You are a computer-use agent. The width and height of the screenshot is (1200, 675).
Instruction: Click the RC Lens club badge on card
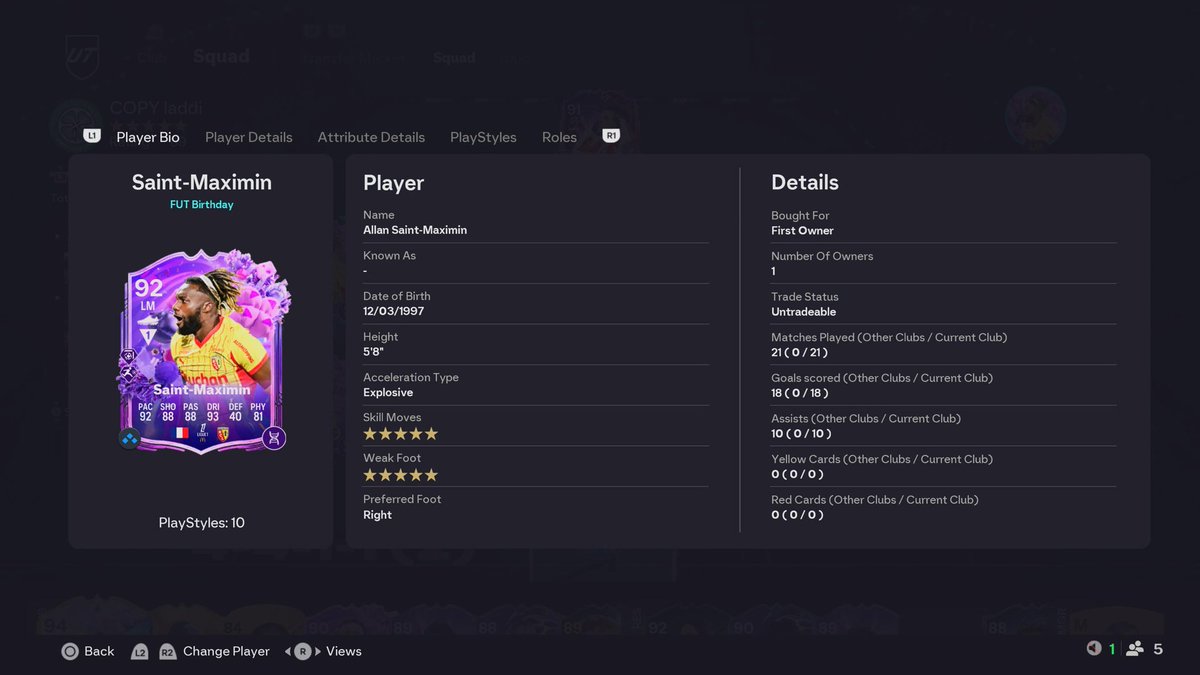point(223,433)
